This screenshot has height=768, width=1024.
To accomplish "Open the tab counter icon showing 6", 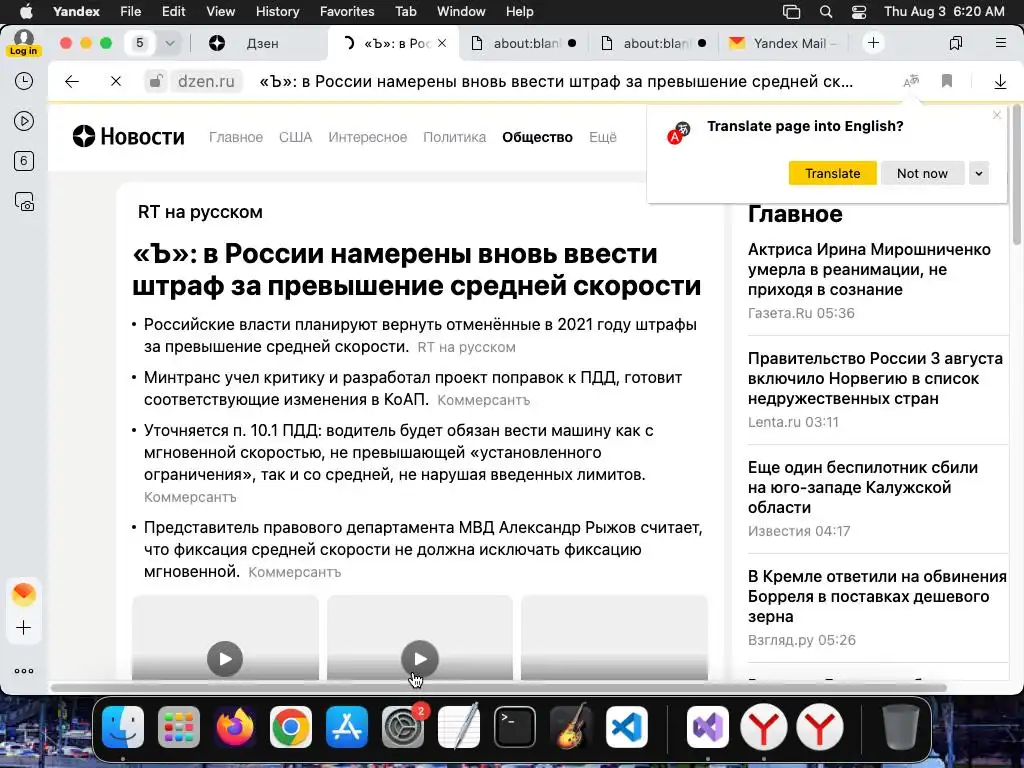I will coord(24,161).
